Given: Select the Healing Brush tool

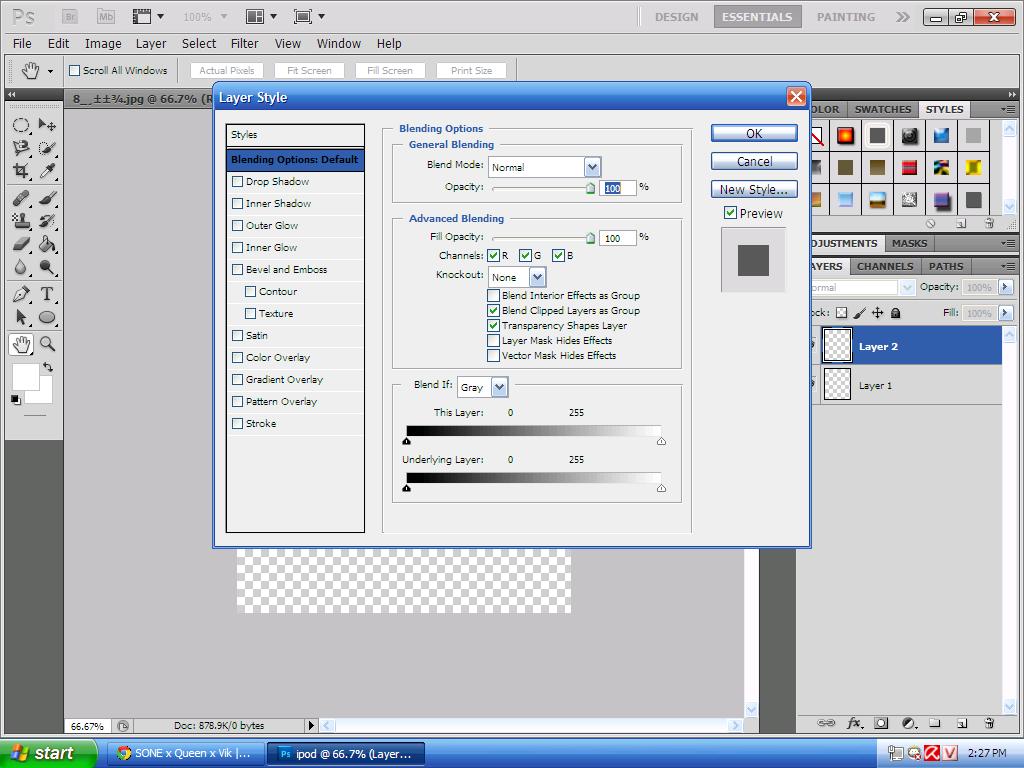Looking at the screenshot, I should tap(21, 198).
